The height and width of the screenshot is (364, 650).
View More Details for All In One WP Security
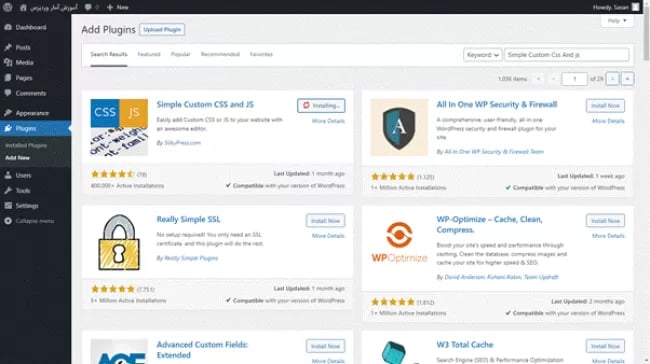click(608, 121)
